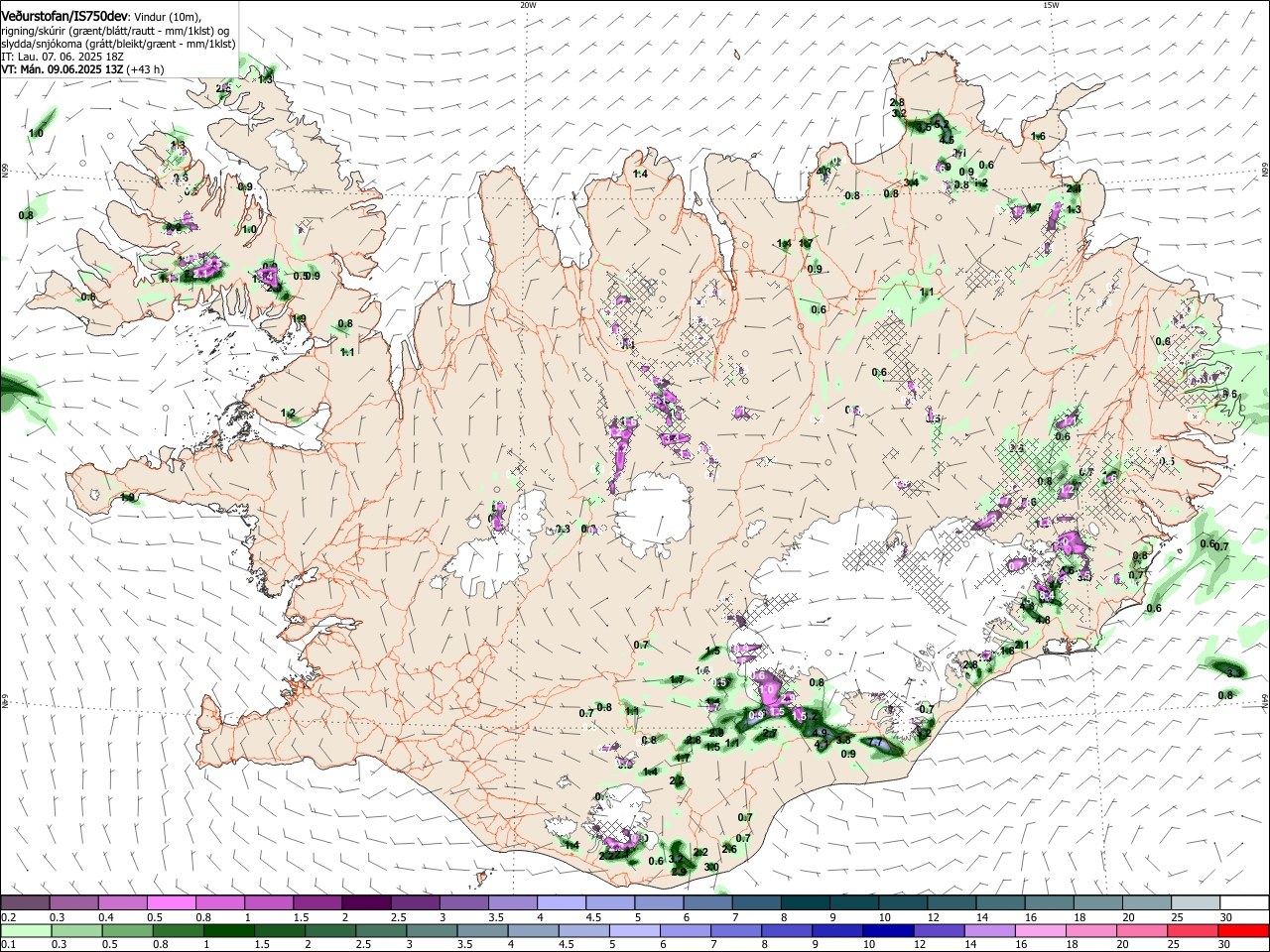Click the 20W longitude label
1270x952 pixels.
528,5
